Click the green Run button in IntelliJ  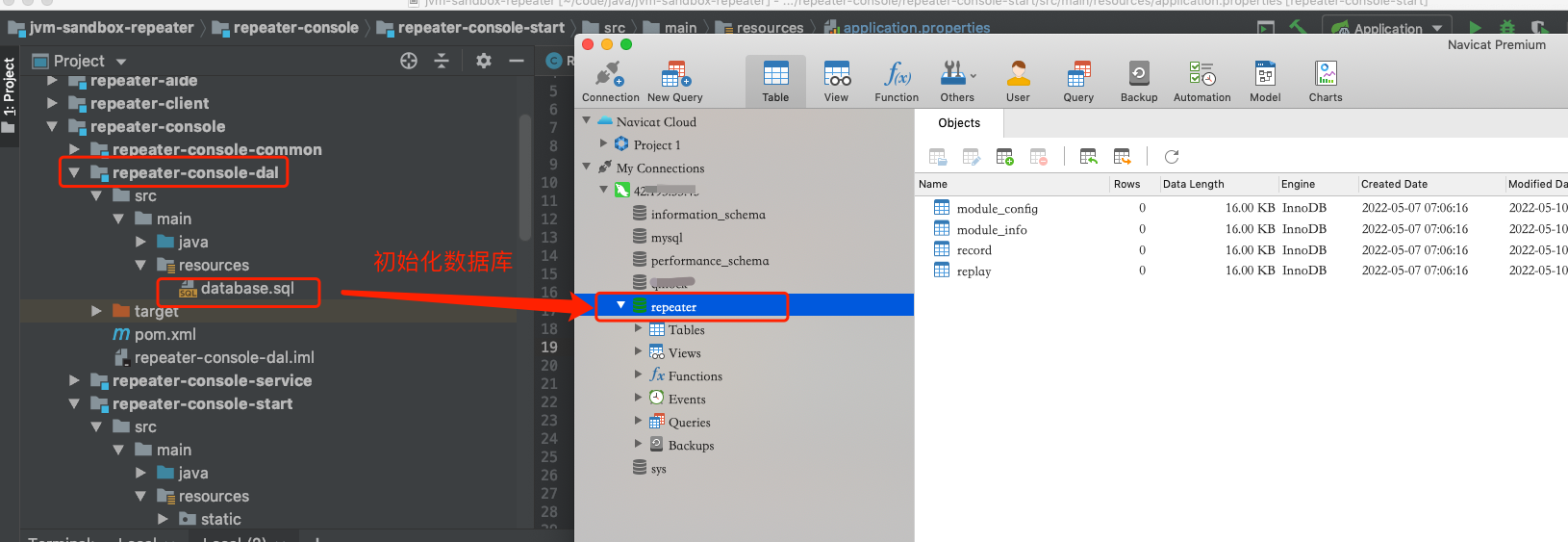tap(1476, 28)
